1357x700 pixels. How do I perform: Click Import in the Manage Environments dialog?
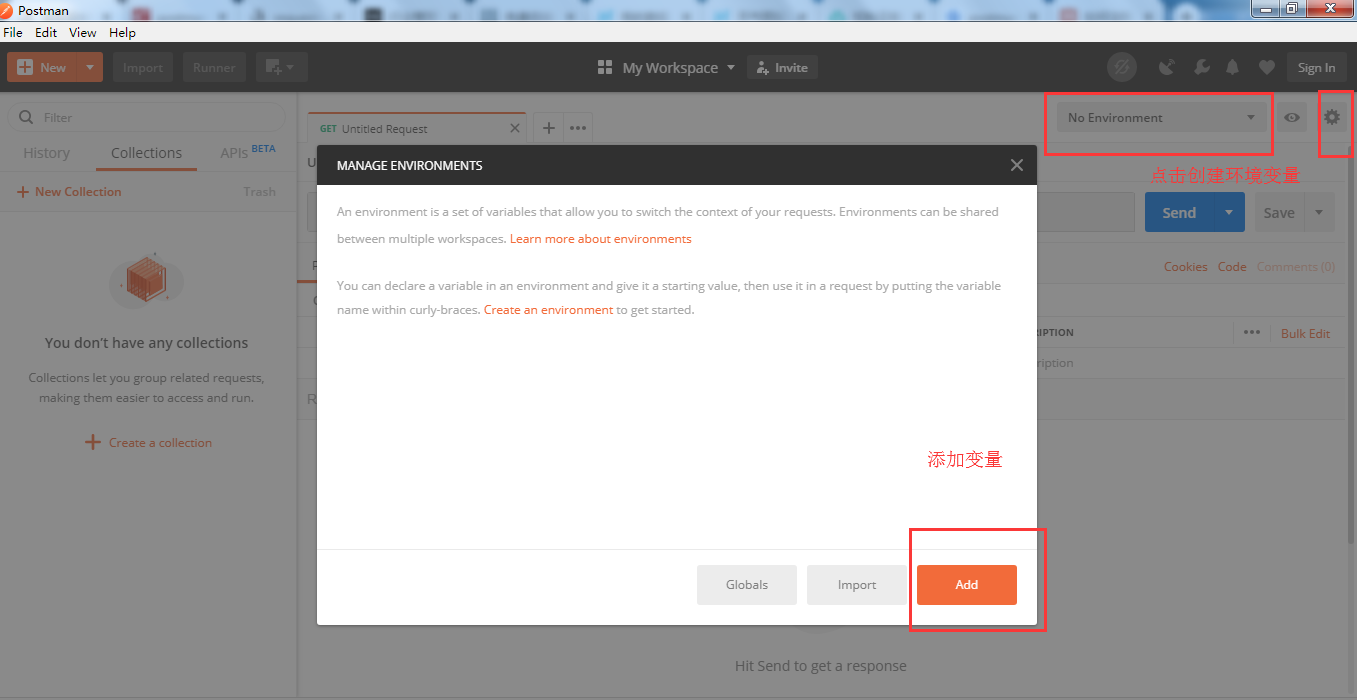857,585
